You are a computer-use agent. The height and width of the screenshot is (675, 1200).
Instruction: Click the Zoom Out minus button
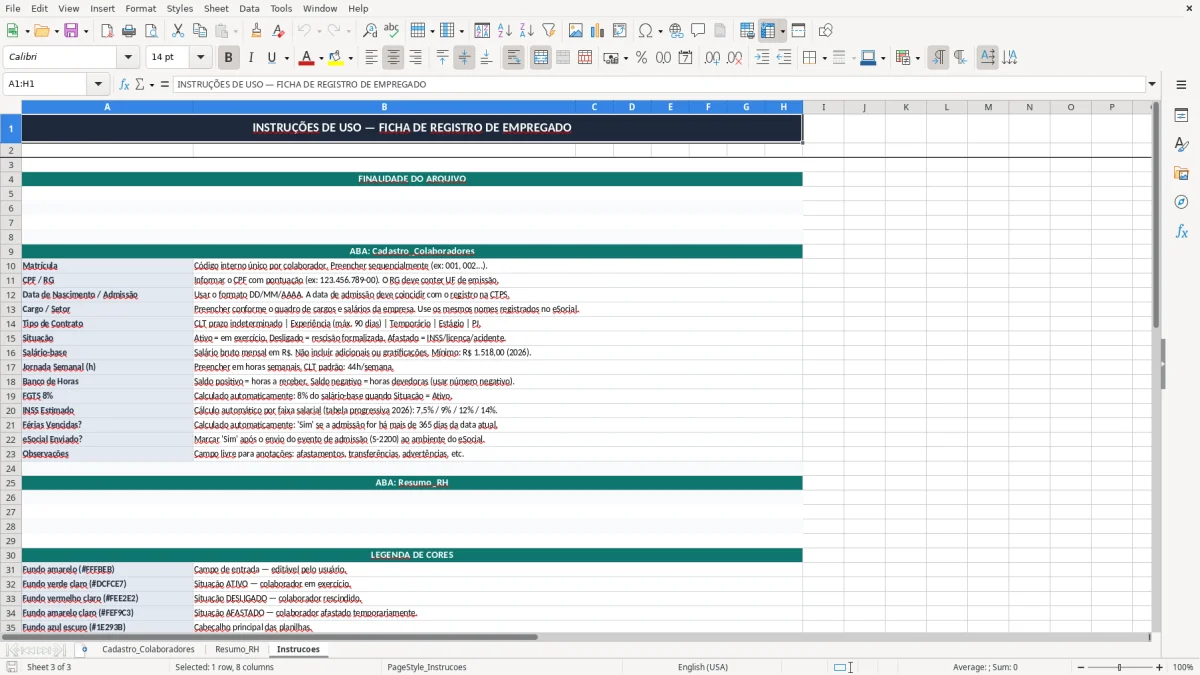pyautogui.click(x=1079, y=667)
